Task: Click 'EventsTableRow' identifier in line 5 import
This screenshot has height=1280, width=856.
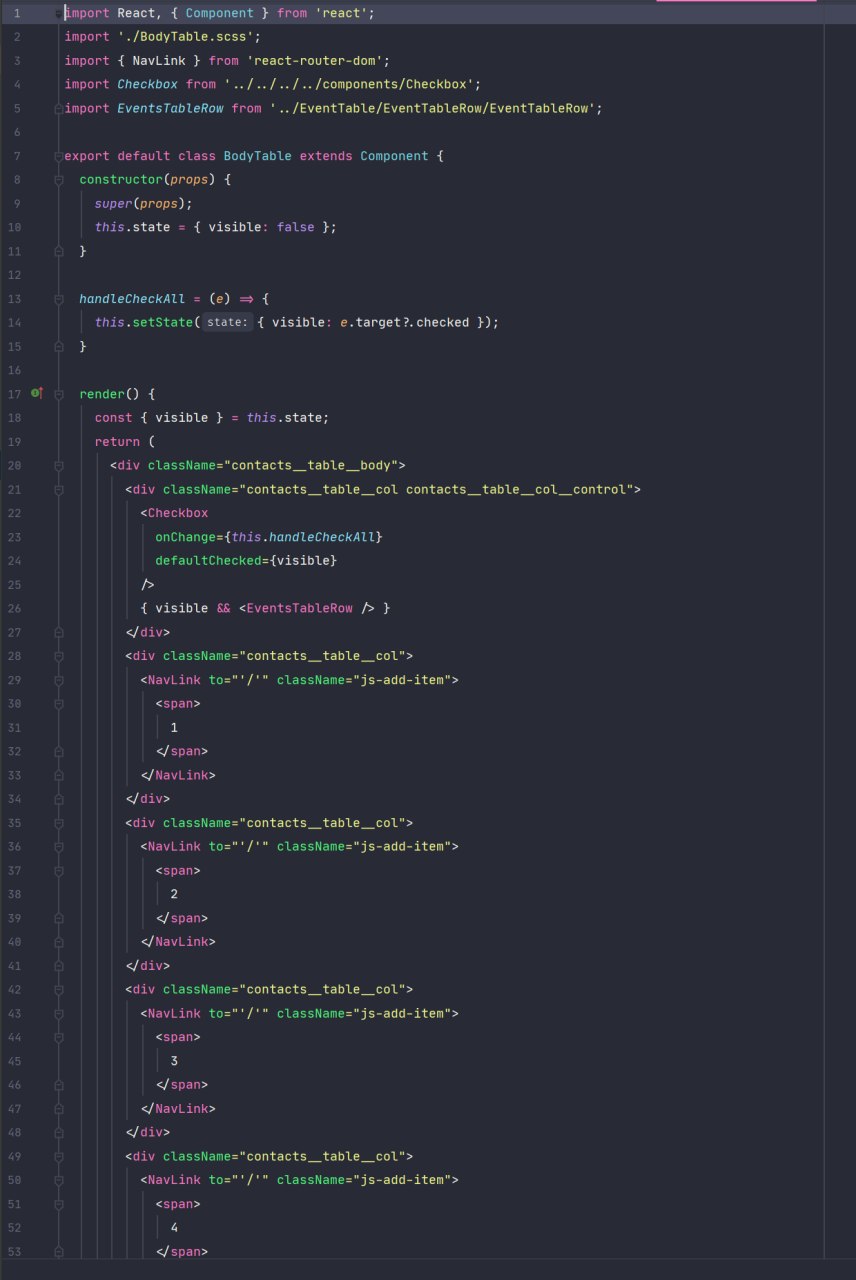Action: [171, 108]
